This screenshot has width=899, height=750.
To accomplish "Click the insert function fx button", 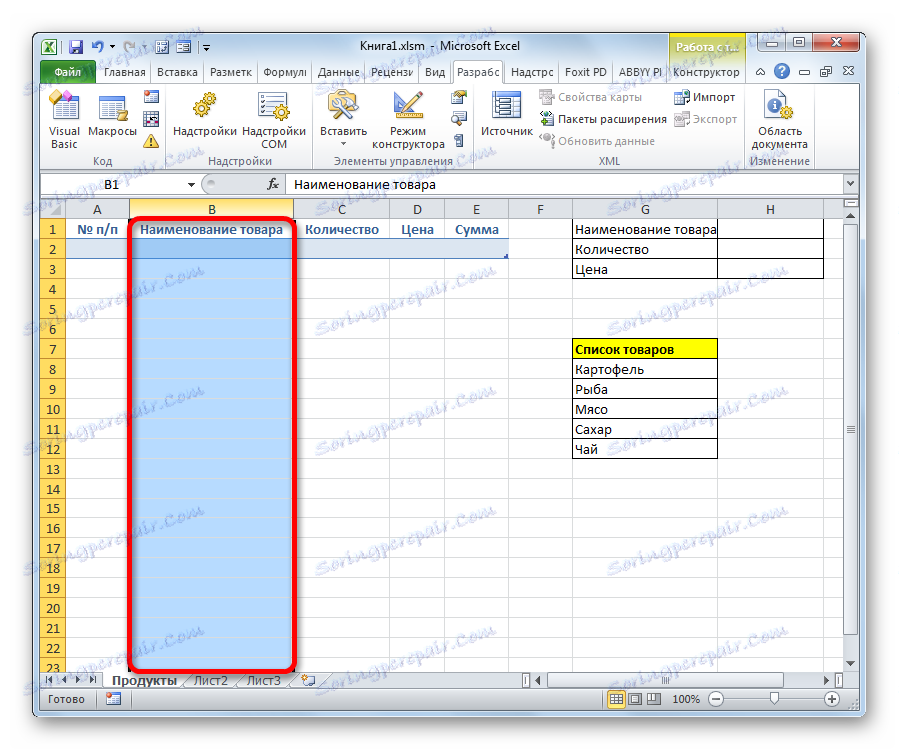I will point(273,184).
